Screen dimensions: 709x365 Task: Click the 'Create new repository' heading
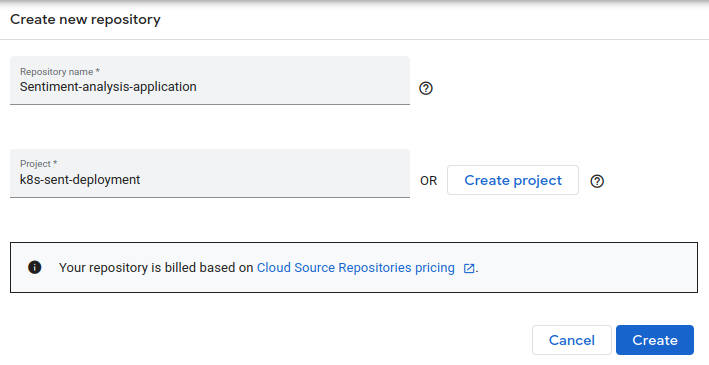tap(85, 19)
